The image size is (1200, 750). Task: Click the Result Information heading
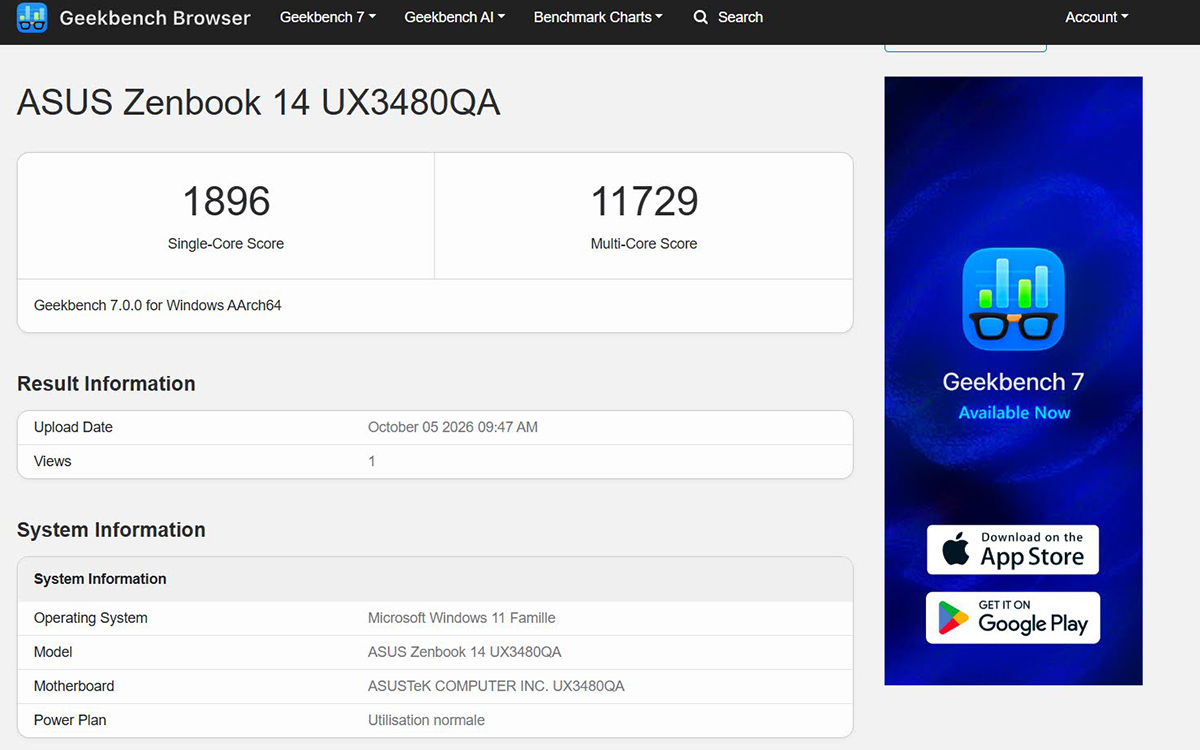point(106,384)
